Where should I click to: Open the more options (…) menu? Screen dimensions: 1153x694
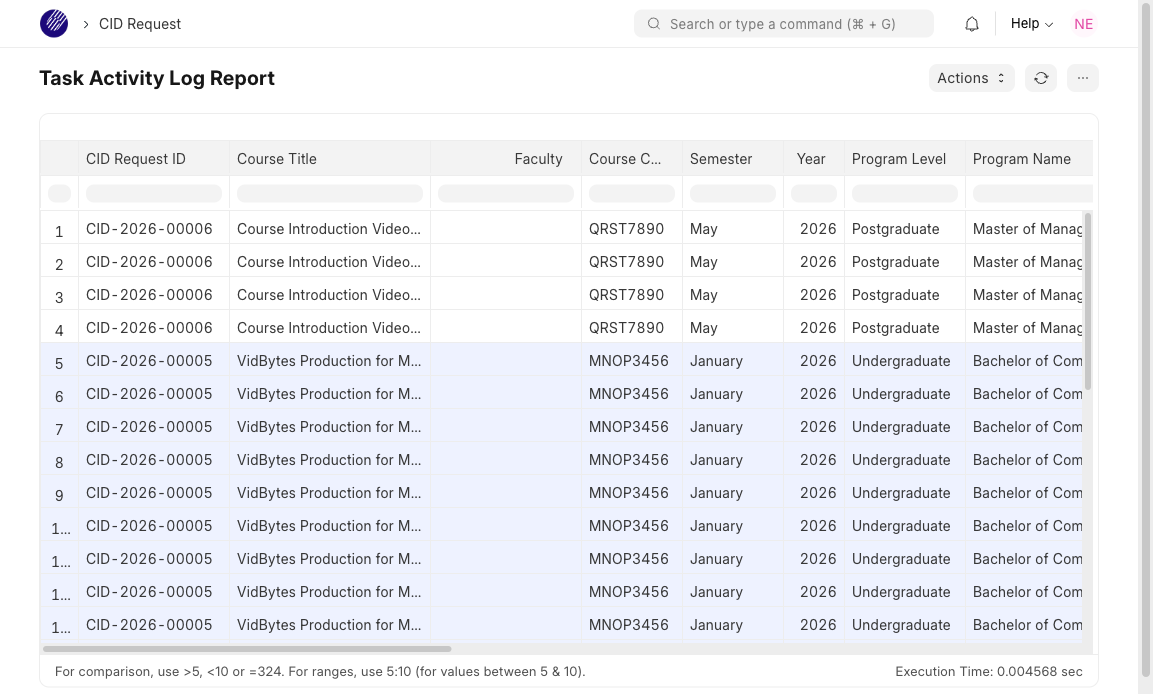[x=1082, y=78]
